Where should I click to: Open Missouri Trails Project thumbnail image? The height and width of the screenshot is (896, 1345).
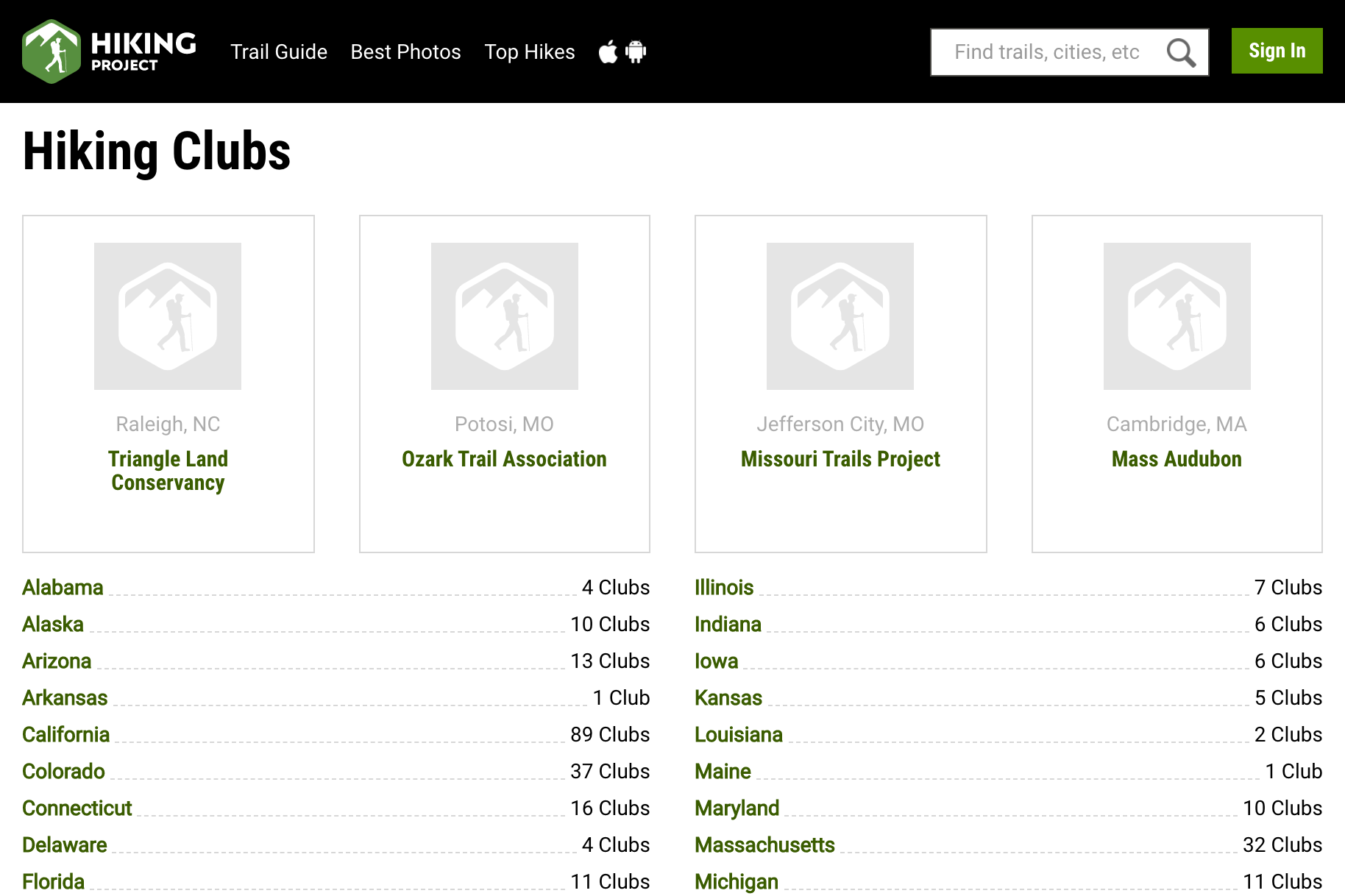click(840, 316)
